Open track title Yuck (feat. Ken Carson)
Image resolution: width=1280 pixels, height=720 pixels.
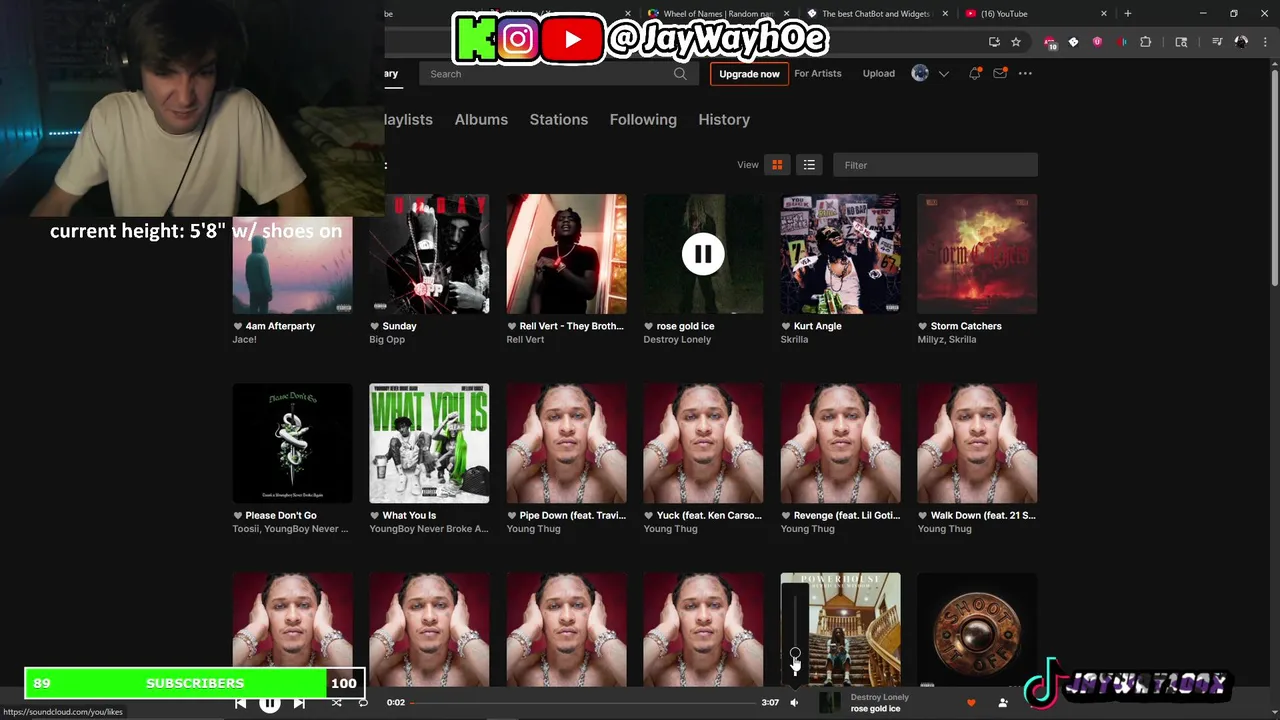coord(709,516)
